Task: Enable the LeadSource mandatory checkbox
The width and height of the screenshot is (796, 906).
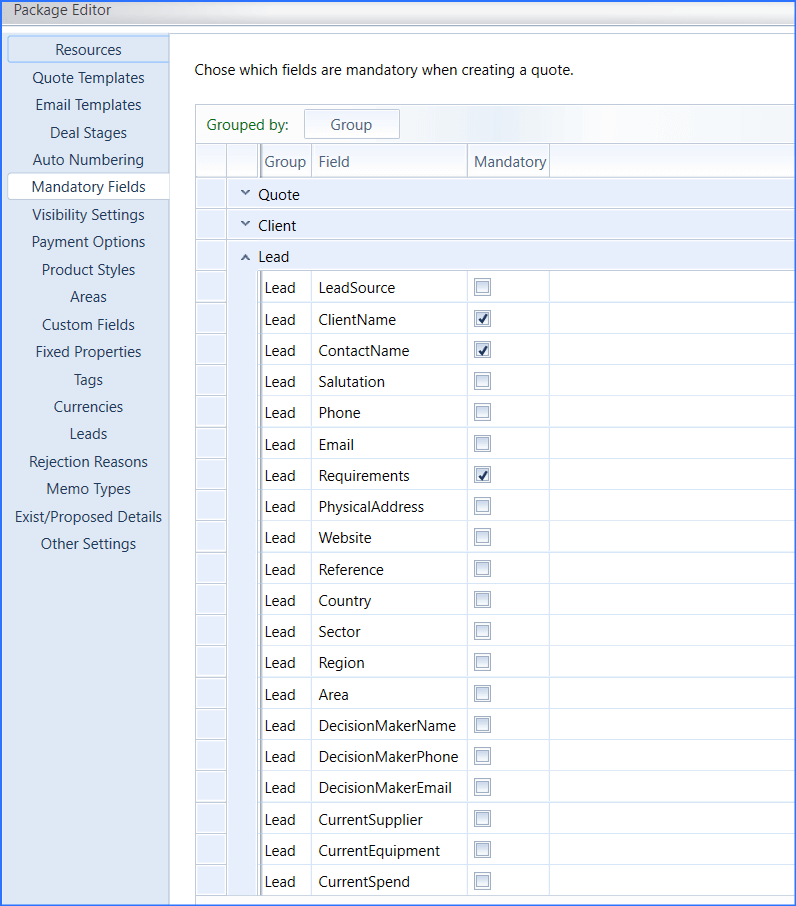Action: click(x=483, y=287)
